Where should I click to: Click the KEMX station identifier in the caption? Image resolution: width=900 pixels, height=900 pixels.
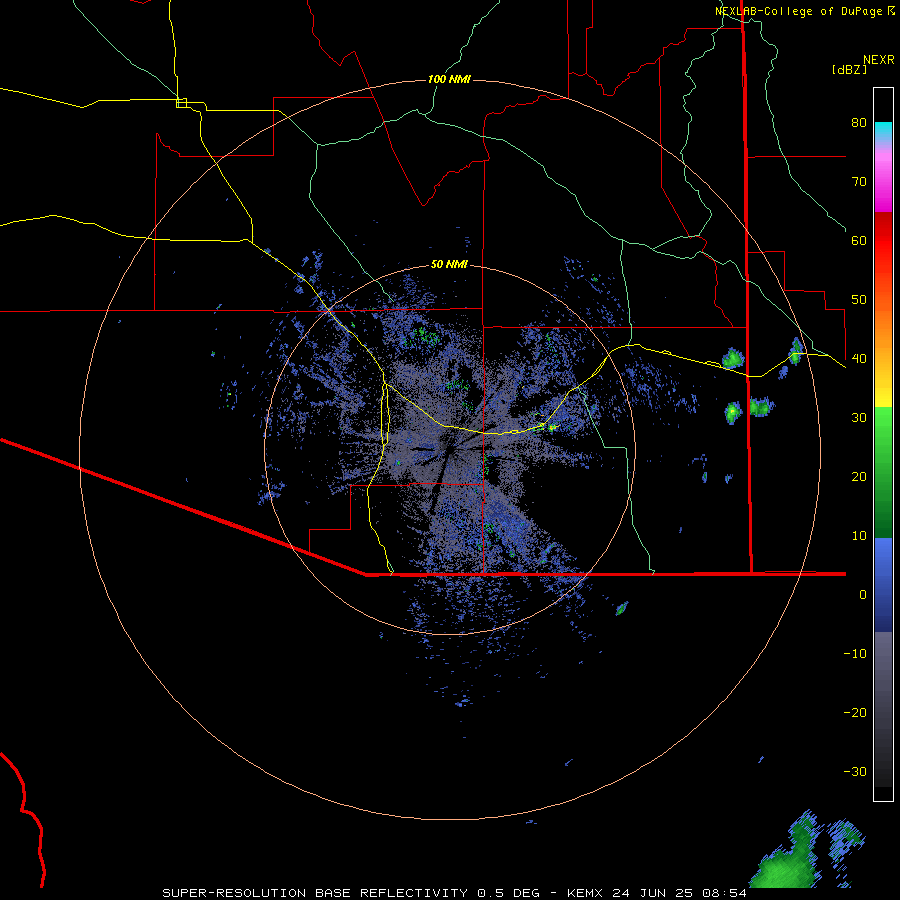[586, 893]
